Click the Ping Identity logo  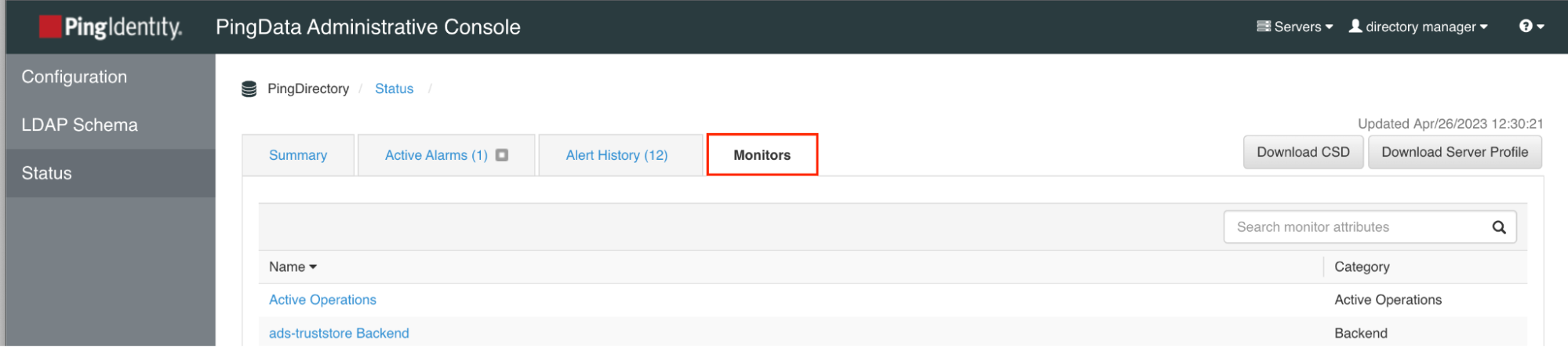(111, 27)
